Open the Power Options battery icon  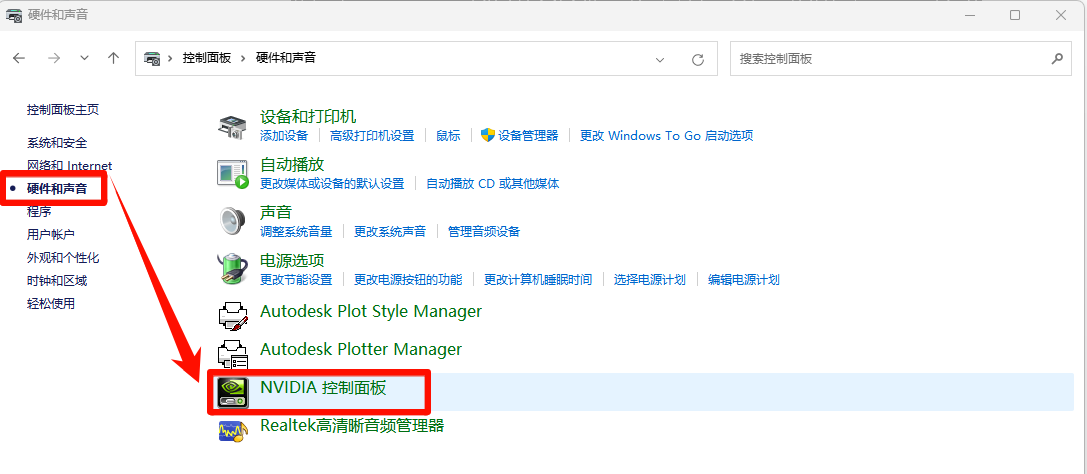click(x=232, y=268)
